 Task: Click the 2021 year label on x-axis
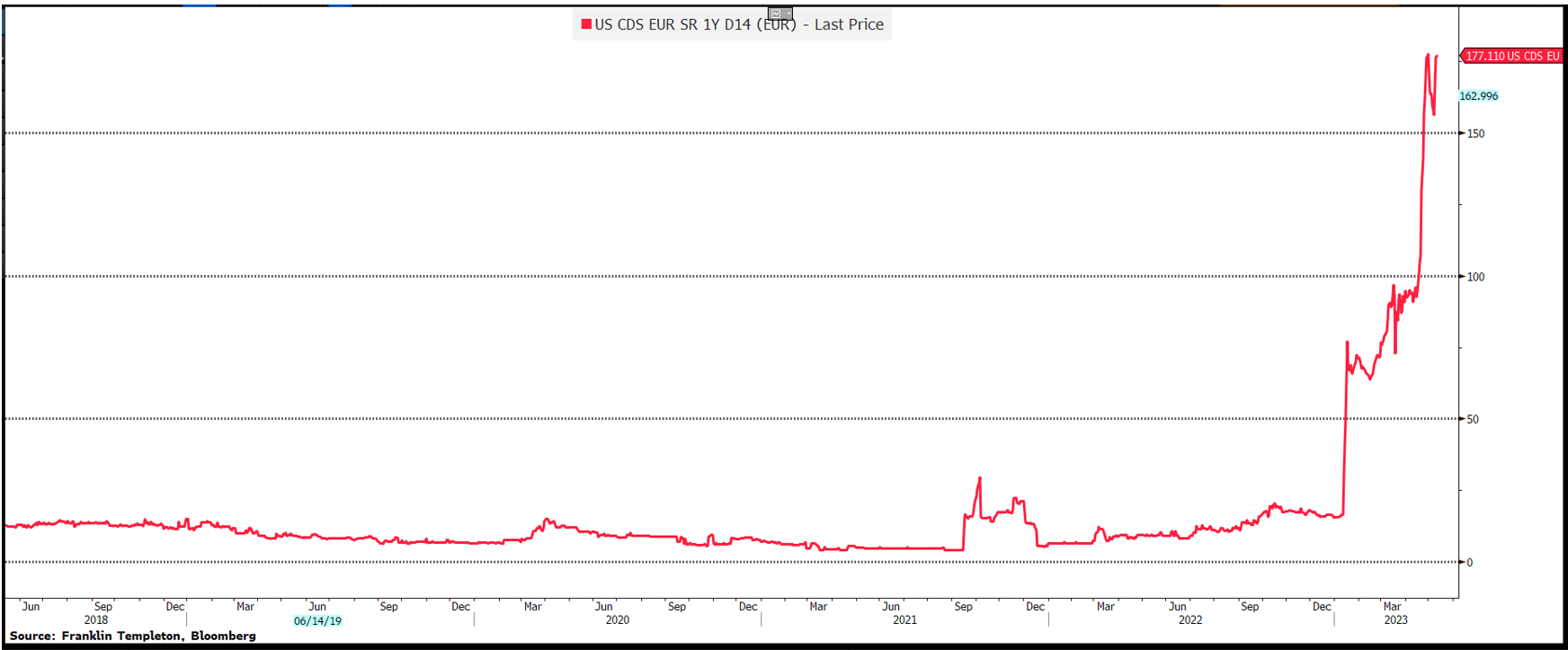pyautogui.click(x=904, y=620)
